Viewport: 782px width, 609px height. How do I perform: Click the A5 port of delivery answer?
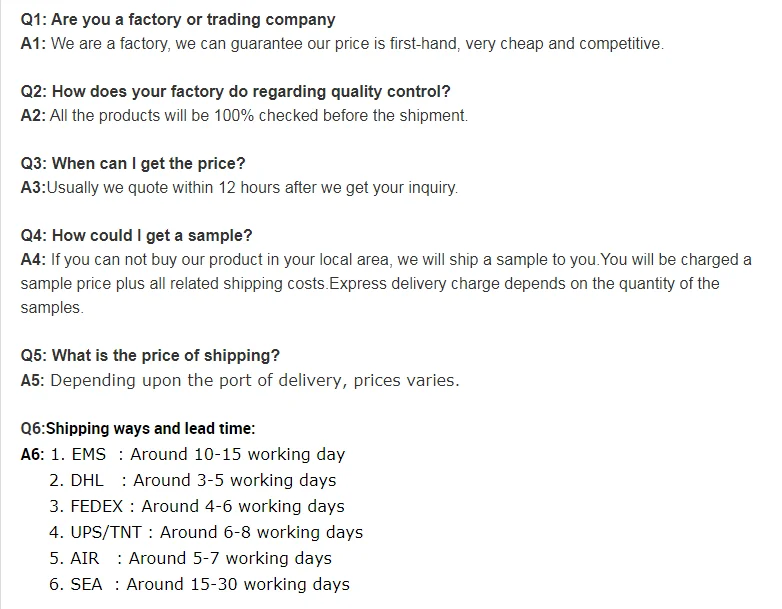[240, 381]
